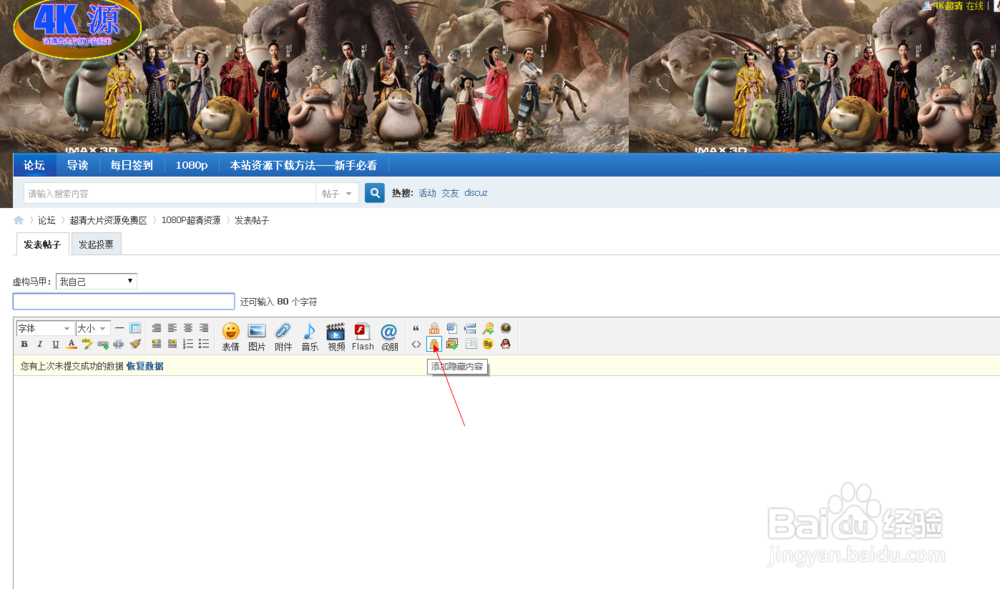
Task: Go to 超清大片资源免费区 in breadcrumb
Action: pyautogui.click(x=108, y=220)
